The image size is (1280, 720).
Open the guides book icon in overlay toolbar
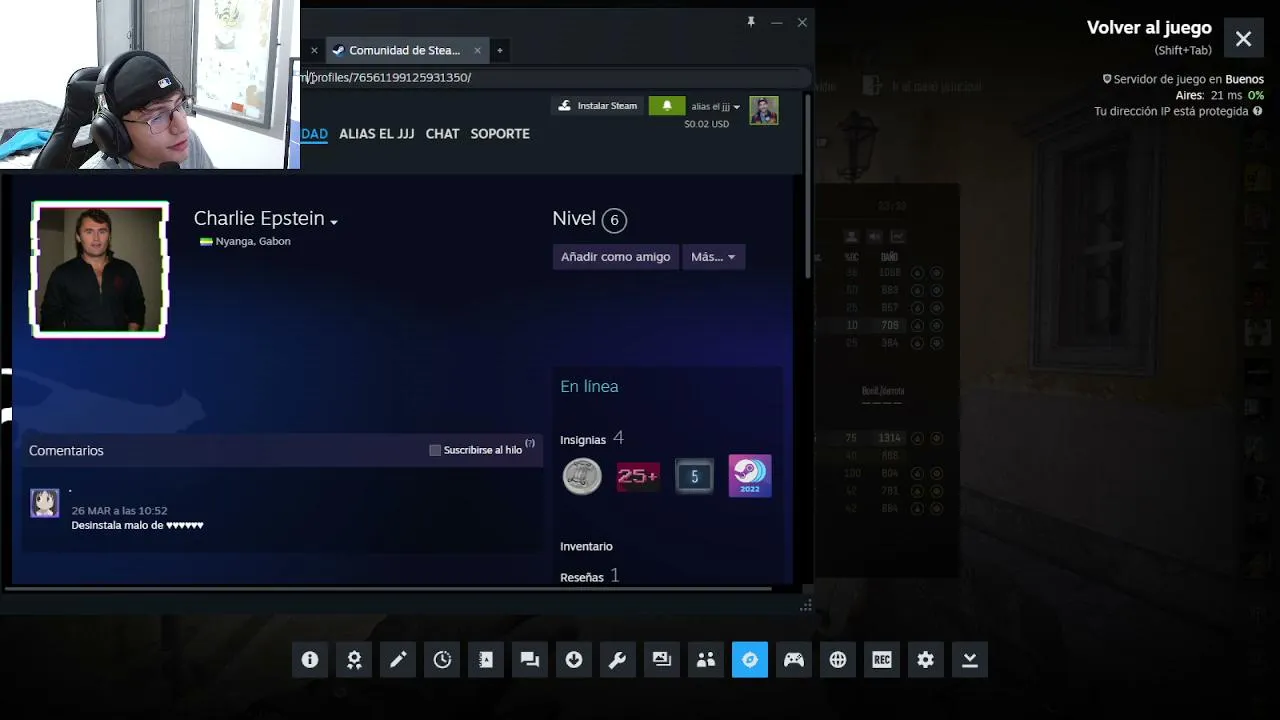486,660
